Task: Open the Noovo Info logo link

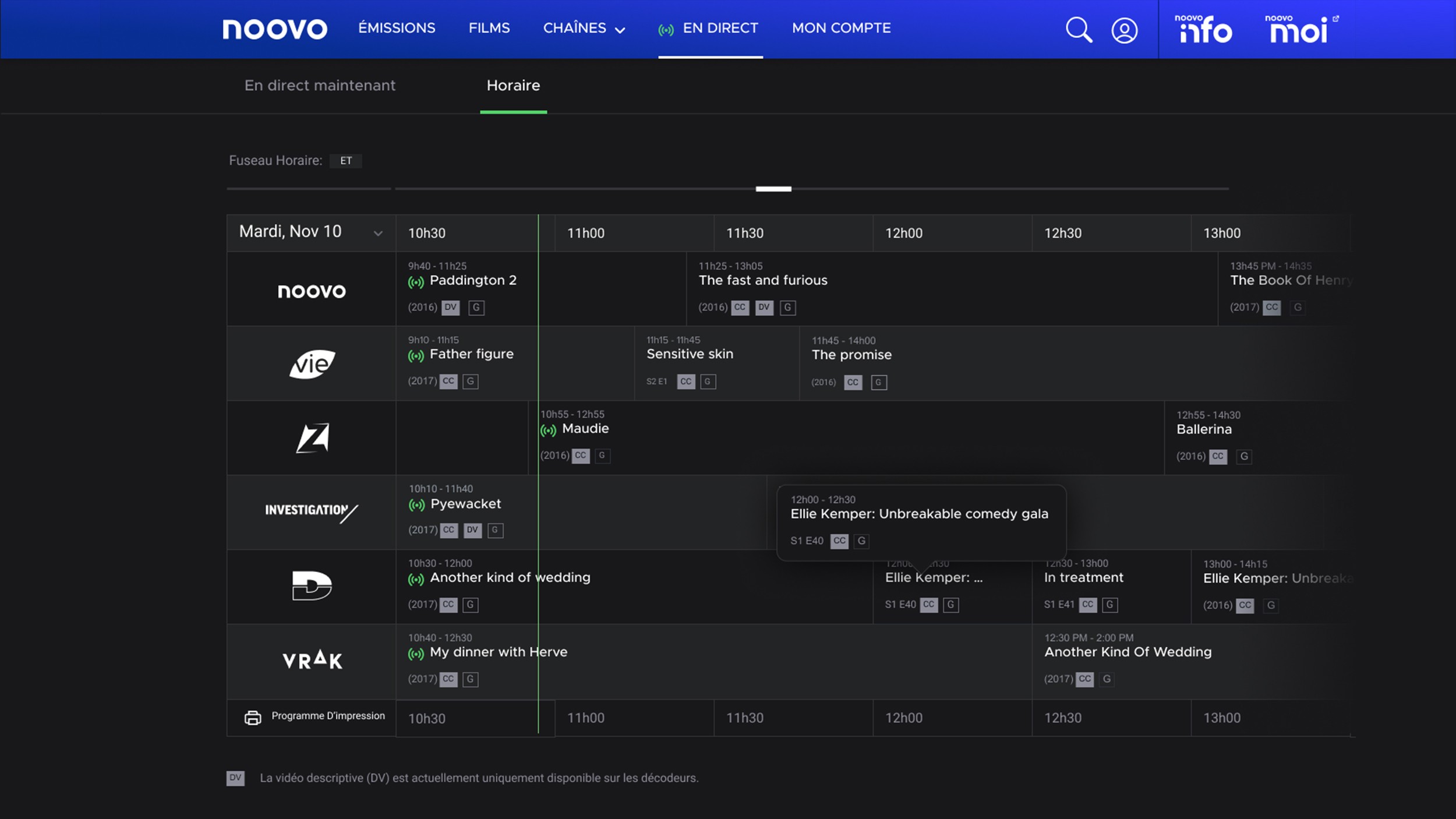Action: (1203, 29)
